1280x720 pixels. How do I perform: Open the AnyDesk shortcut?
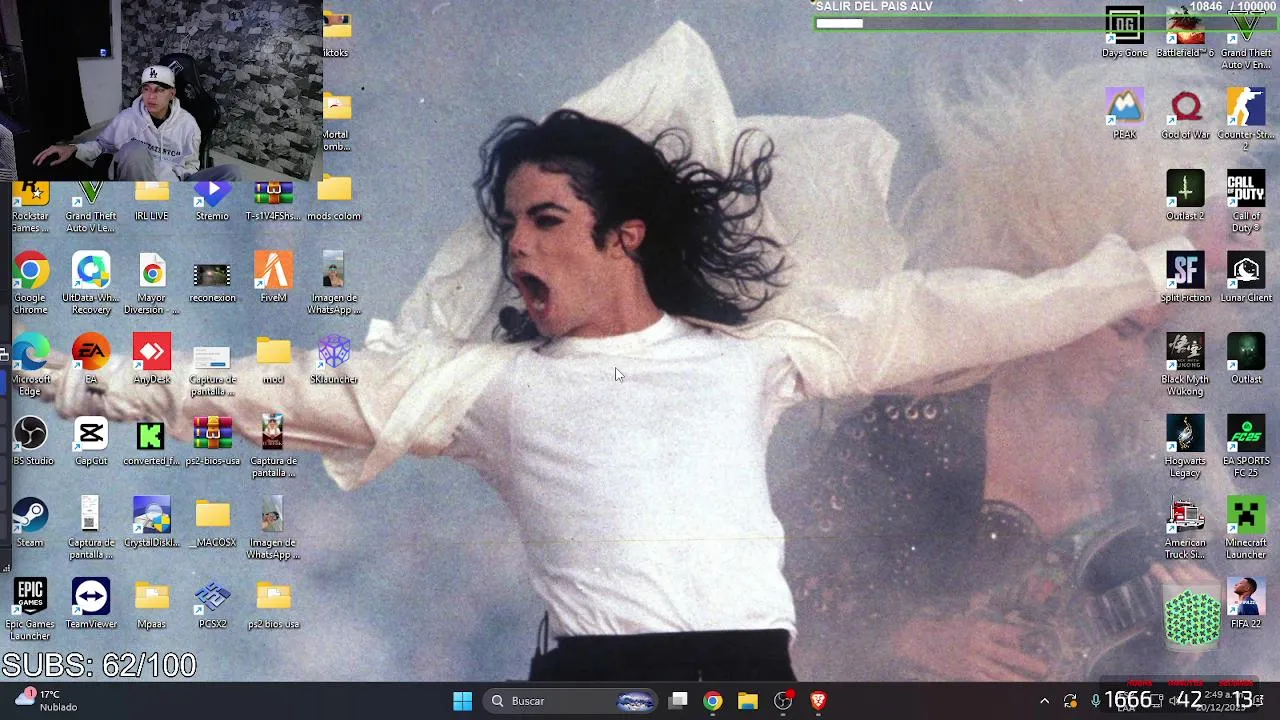coord(151,359)
